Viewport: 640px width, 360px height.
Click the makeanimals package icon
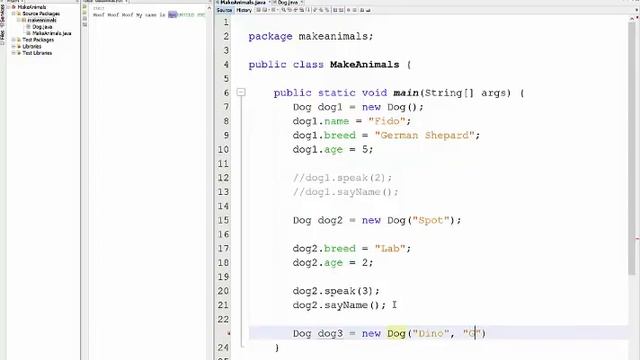click(x=24, y=20)
